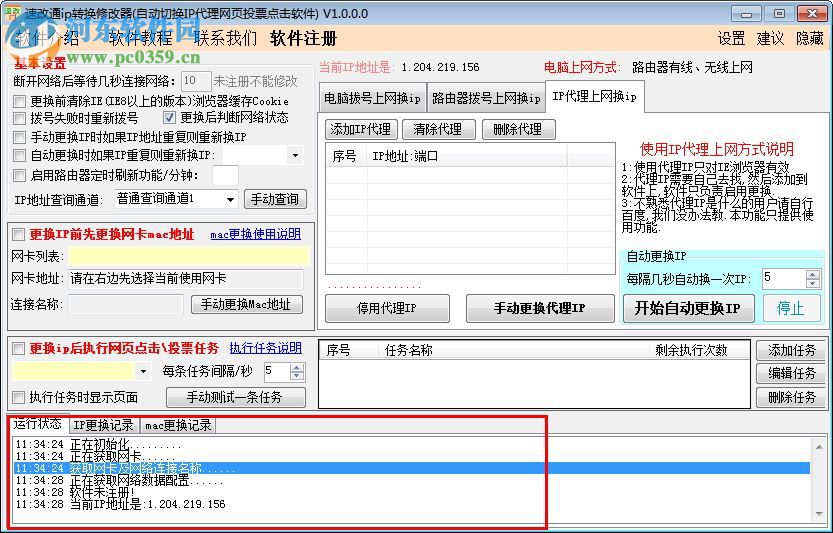Select log line 软件未注册!
833x533 pixels.
[412, 492]
